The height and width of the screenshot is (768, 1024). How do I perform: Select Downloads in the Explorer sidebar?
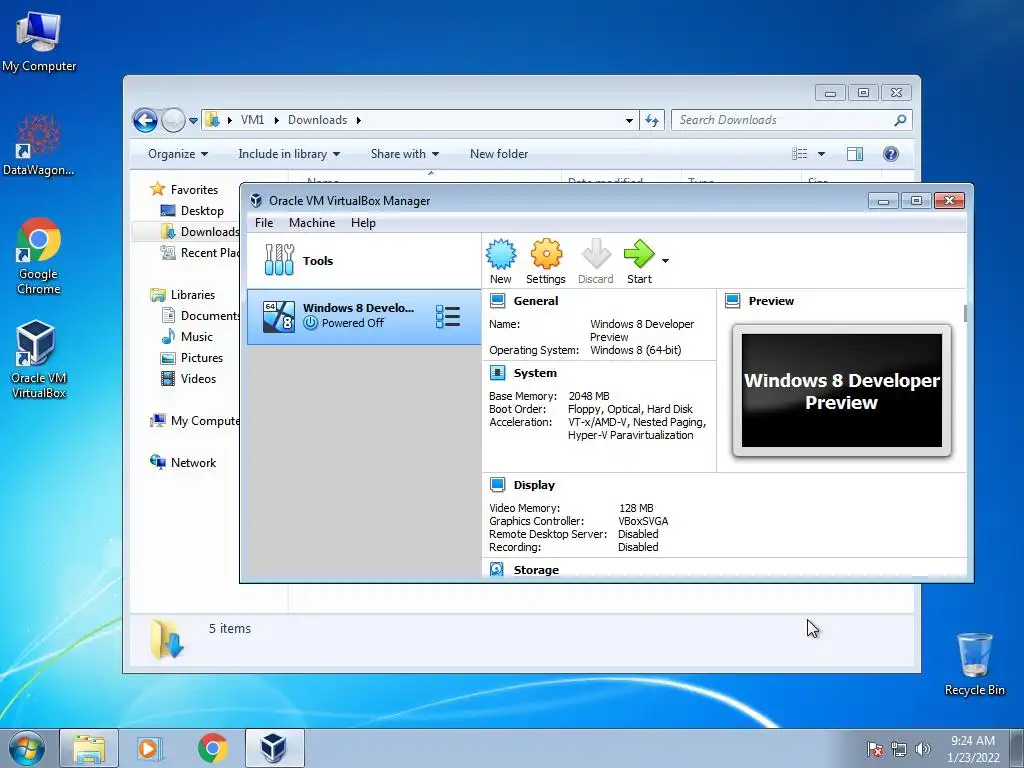point(210,232)
